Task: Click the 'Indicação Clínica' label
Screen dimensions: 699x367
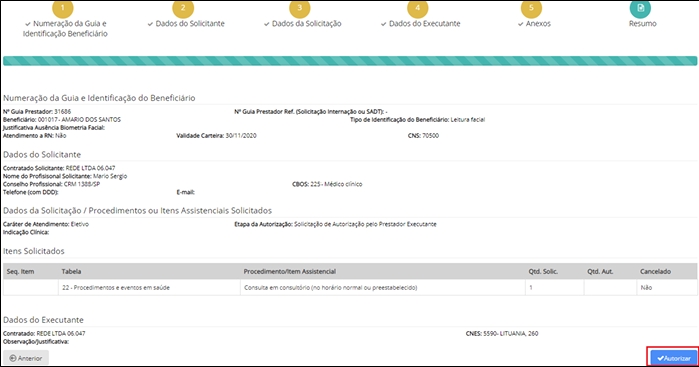Action: pos(26,232)
